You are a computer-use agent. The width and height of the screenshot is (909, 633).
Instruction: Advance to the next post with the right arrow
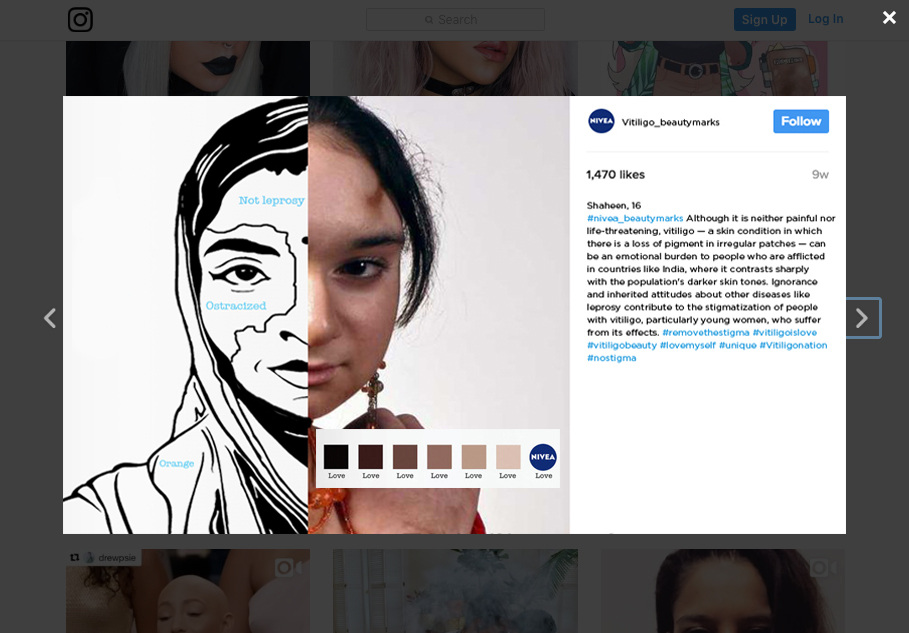pyautogui.click(x=860, y=318)
